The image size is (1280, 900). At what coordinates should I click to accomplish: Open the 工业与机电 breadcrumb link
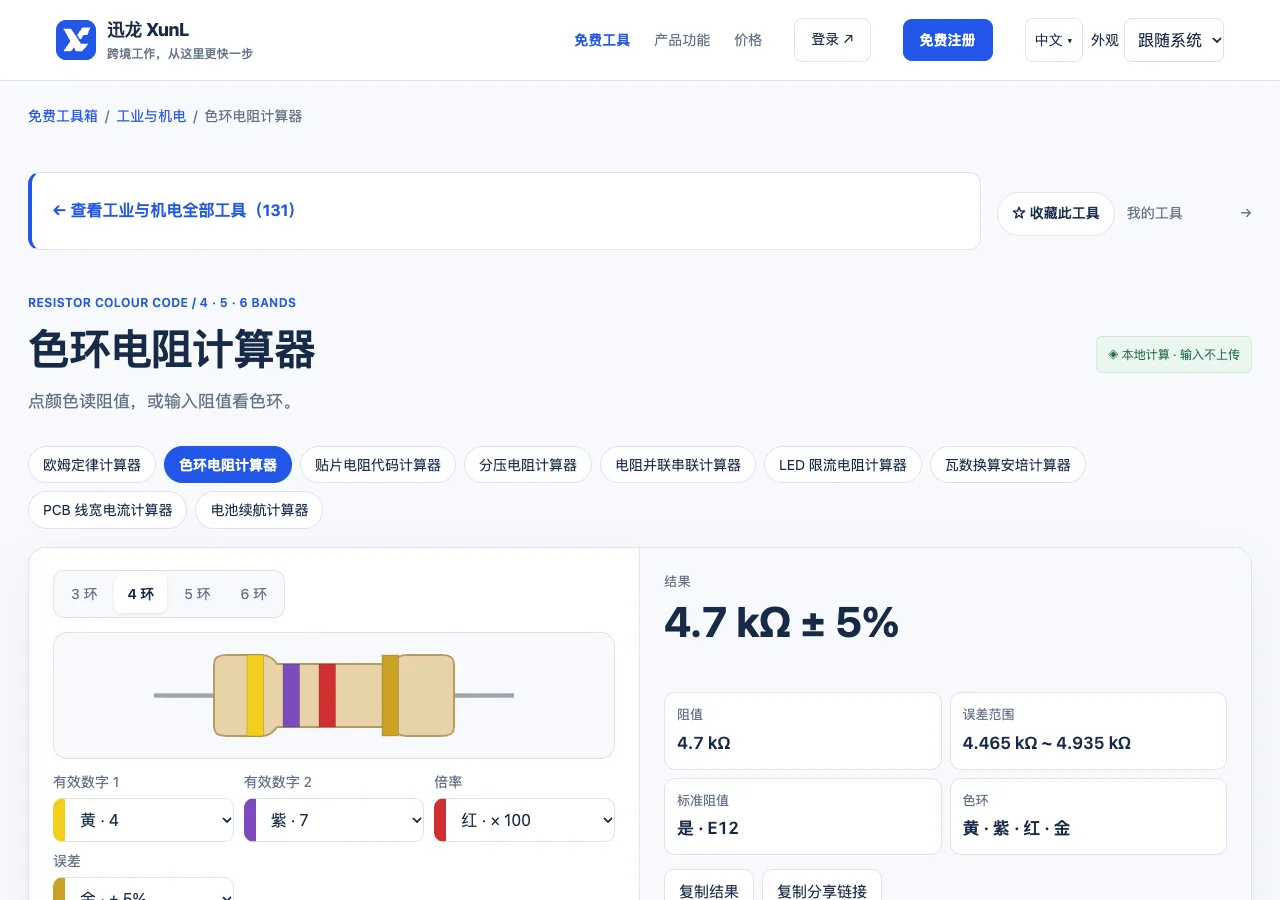click(151, 116)
